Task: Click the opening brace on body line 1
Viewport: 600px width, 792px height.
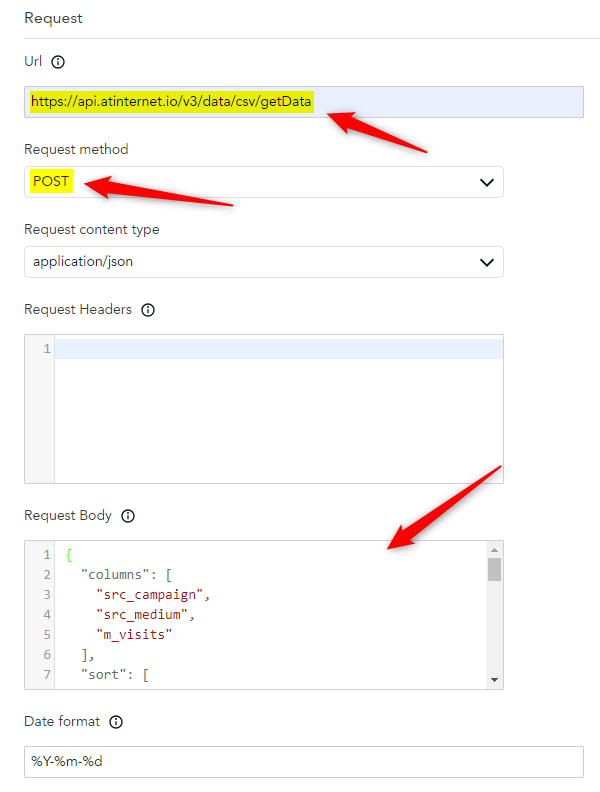Action: pos(69,554)
